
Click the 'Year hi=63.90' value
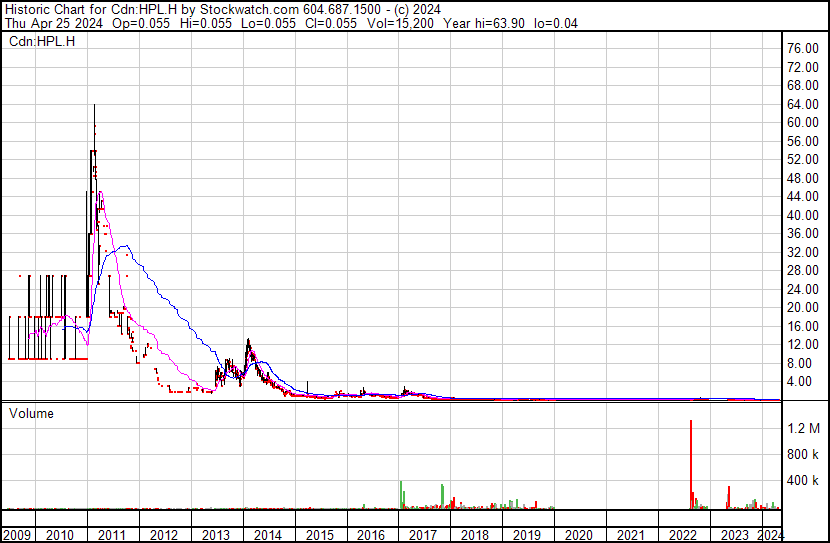click(484, 23)
